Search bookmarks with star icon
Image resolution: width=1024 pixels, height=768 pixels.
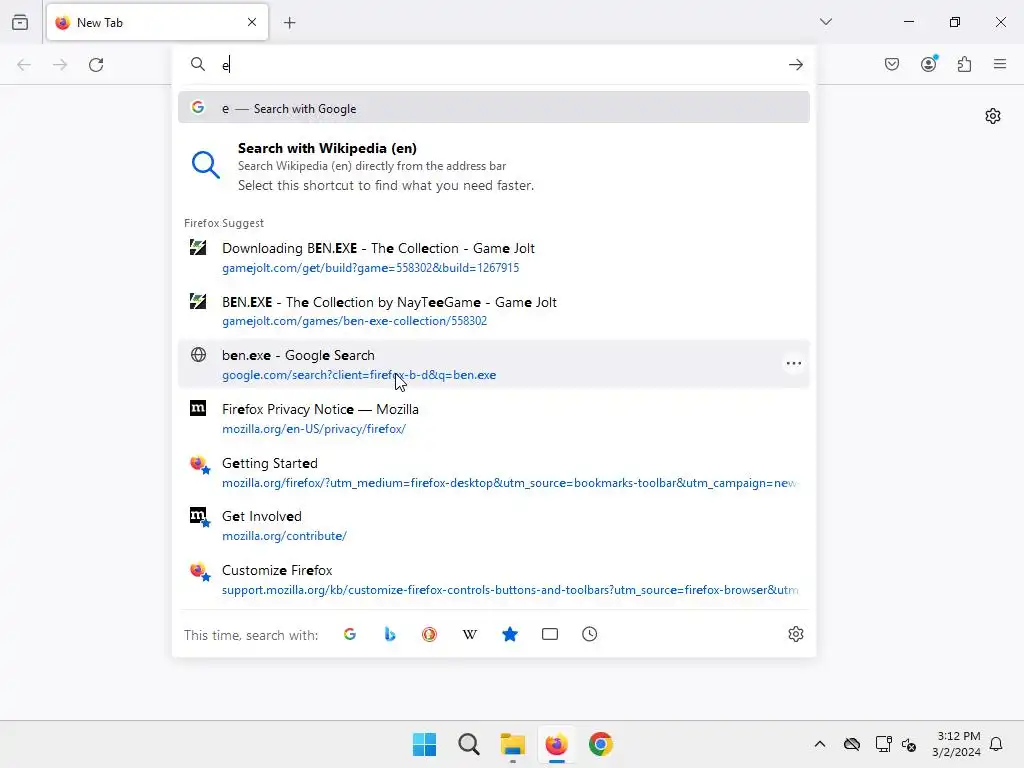pyautogui.click(x=510, y=634)
